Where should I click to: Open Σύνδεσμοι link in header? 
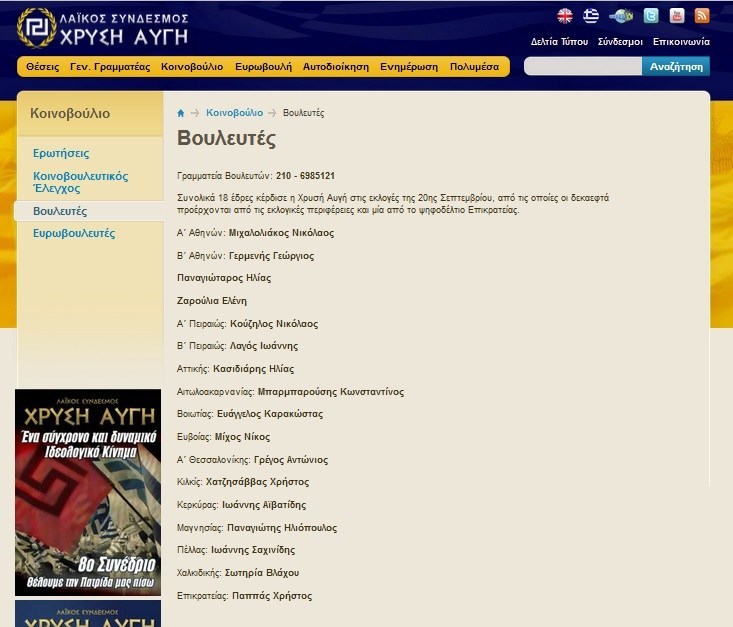[620, 42]
